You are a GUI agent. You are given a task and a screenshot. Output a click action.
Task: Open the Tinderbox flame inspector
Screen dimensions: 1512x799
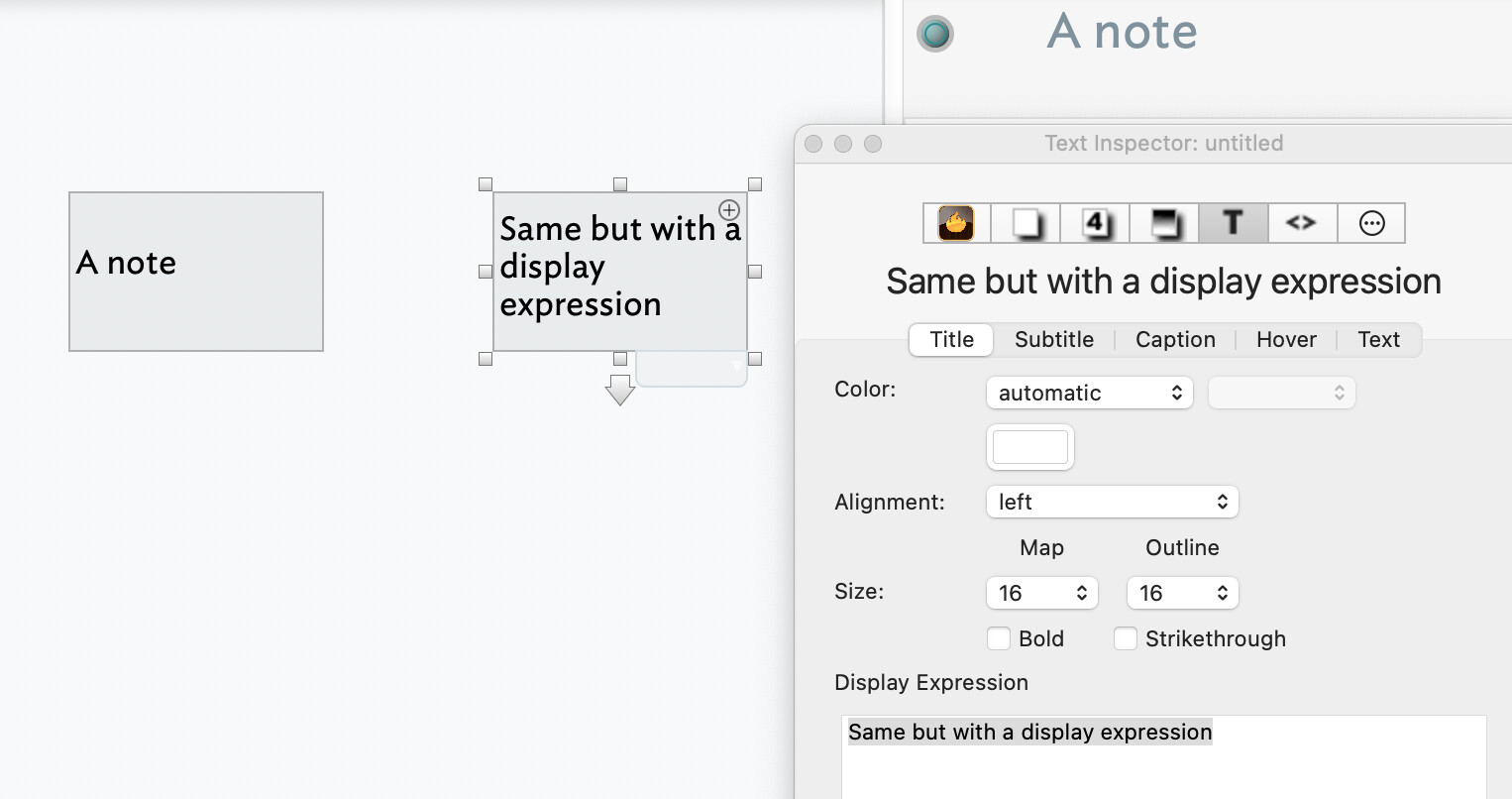956,223
